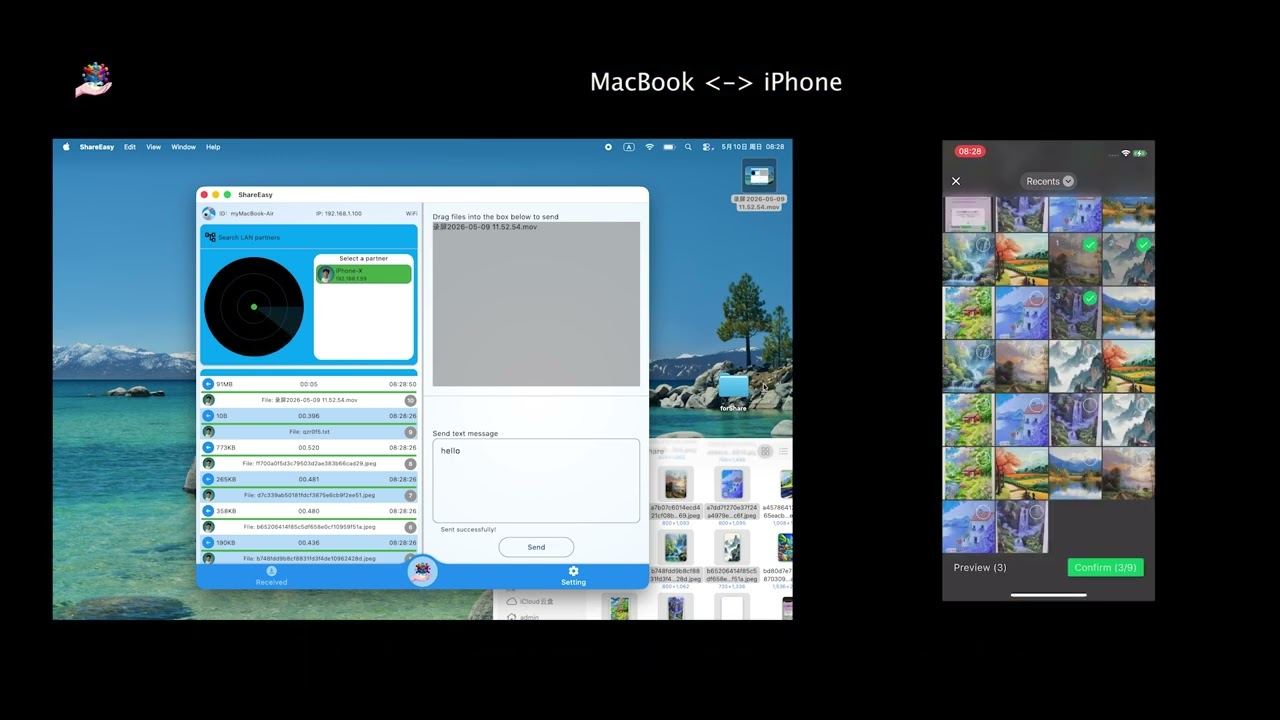Click the direction arrow on the 265KB row

point(208,479)
